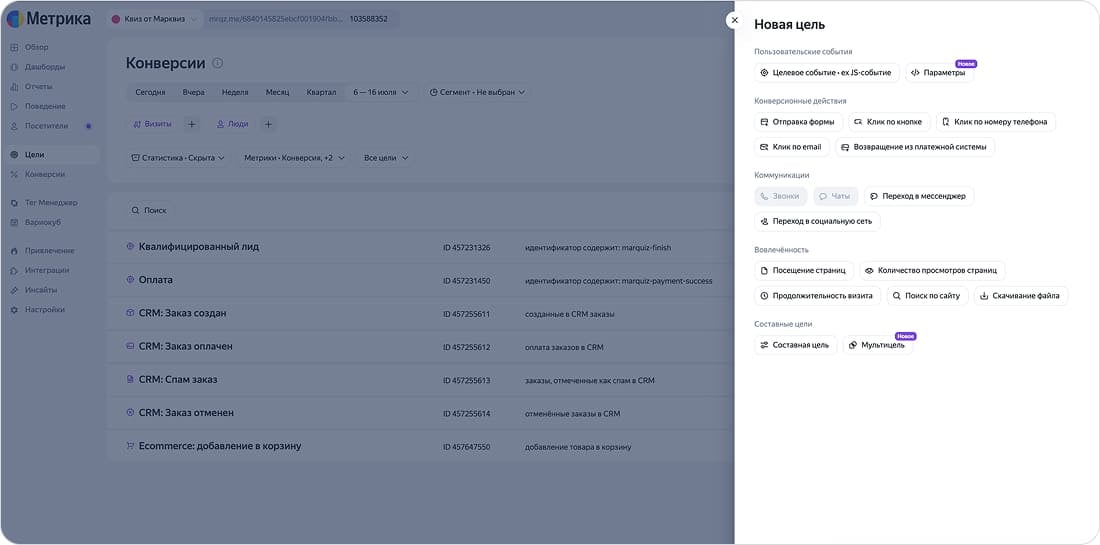Open the 6 — 16 июля date dropdown
The width and height of the screenshot is (1100, 545).
381,92
